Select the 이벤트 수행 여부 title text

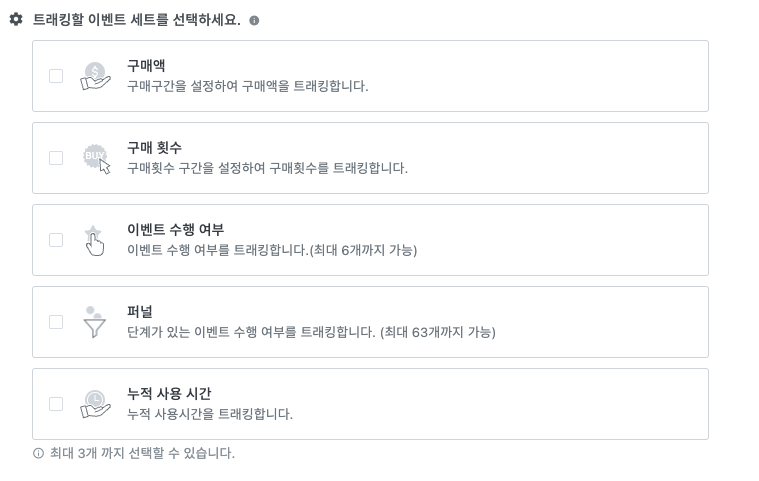176,229
